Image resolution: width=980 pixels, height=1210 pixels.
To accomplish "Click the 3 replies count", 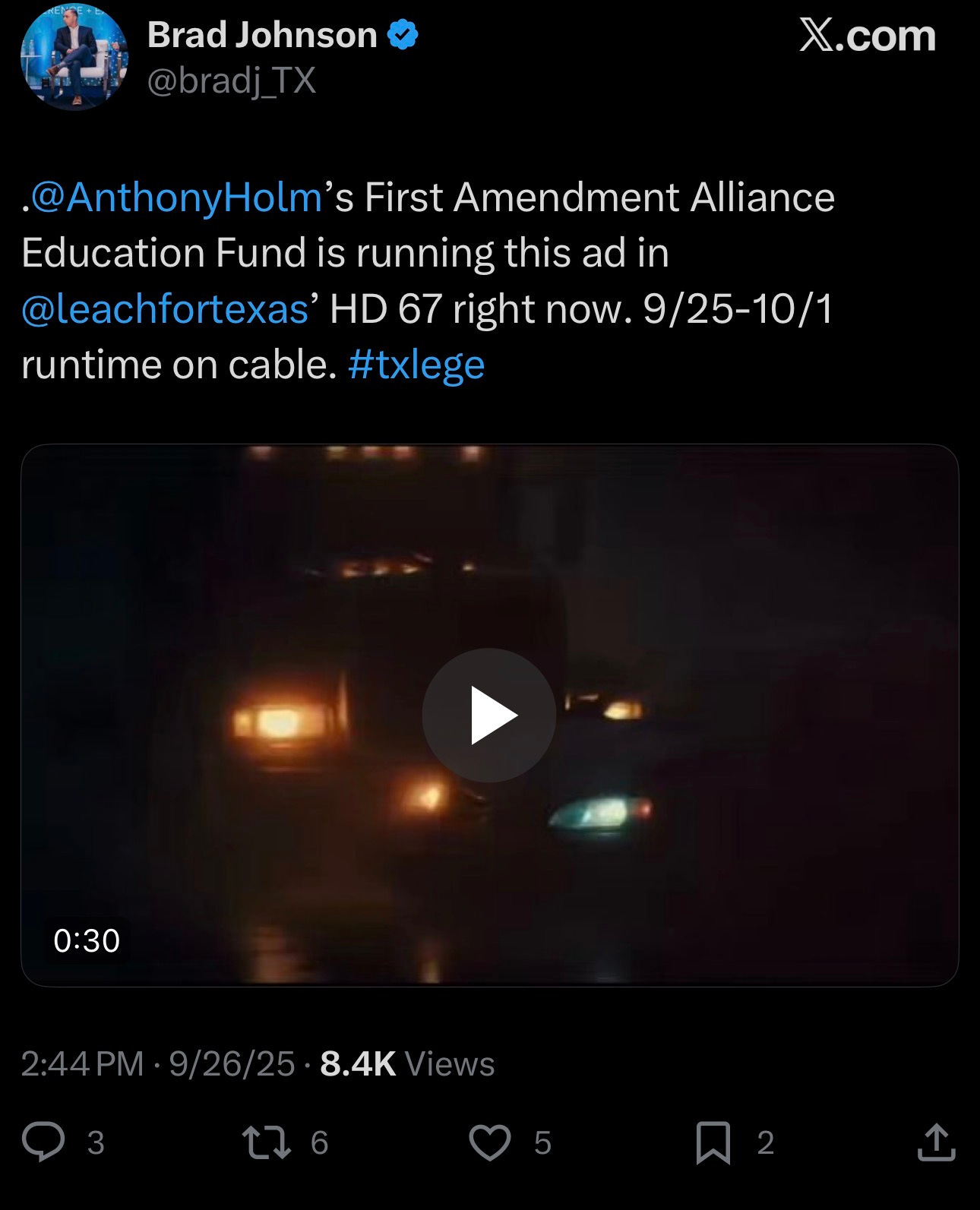I will coord(96,1142).
